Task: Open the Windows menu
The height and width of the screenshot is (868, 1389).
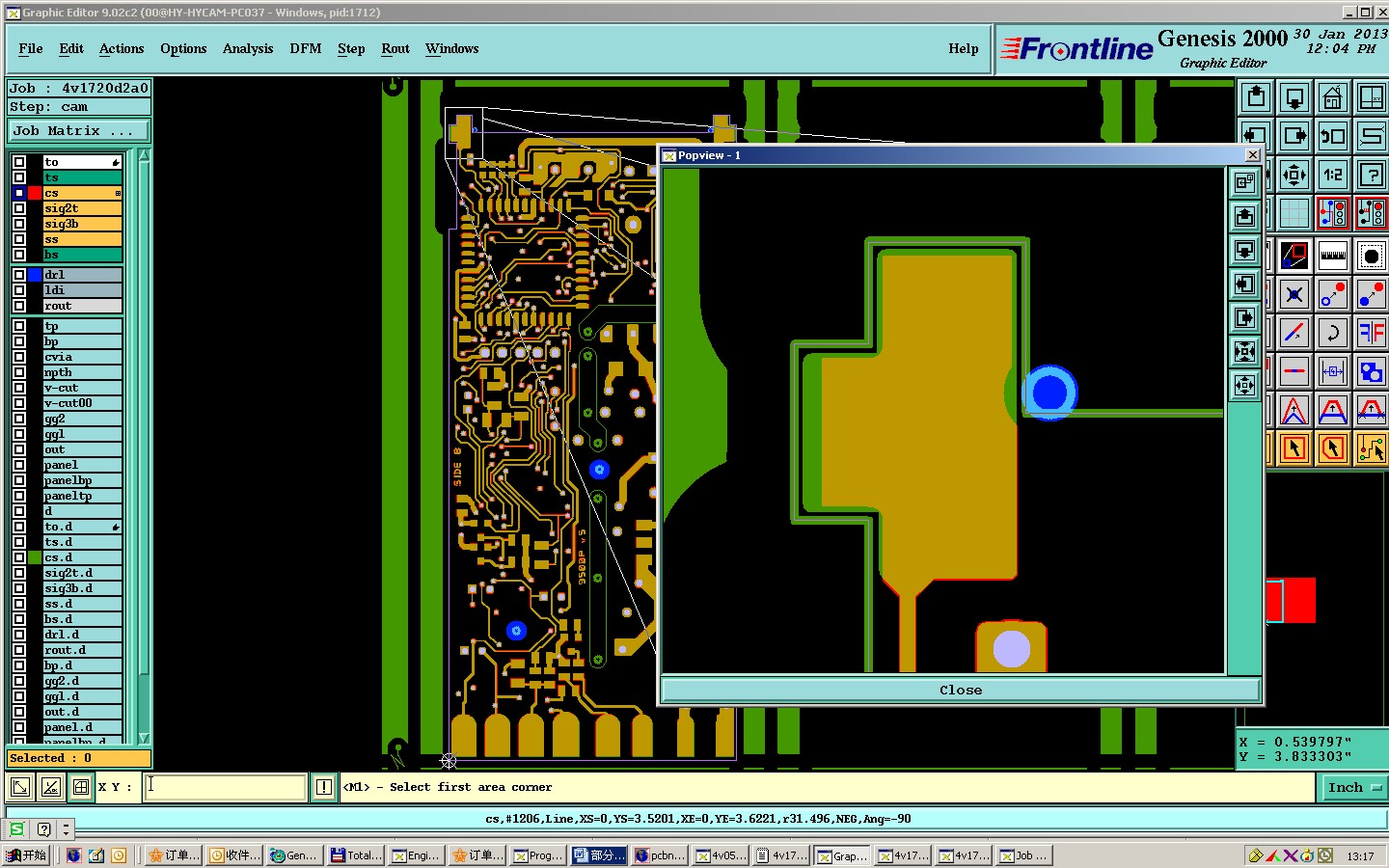Action: pos(452,48)
